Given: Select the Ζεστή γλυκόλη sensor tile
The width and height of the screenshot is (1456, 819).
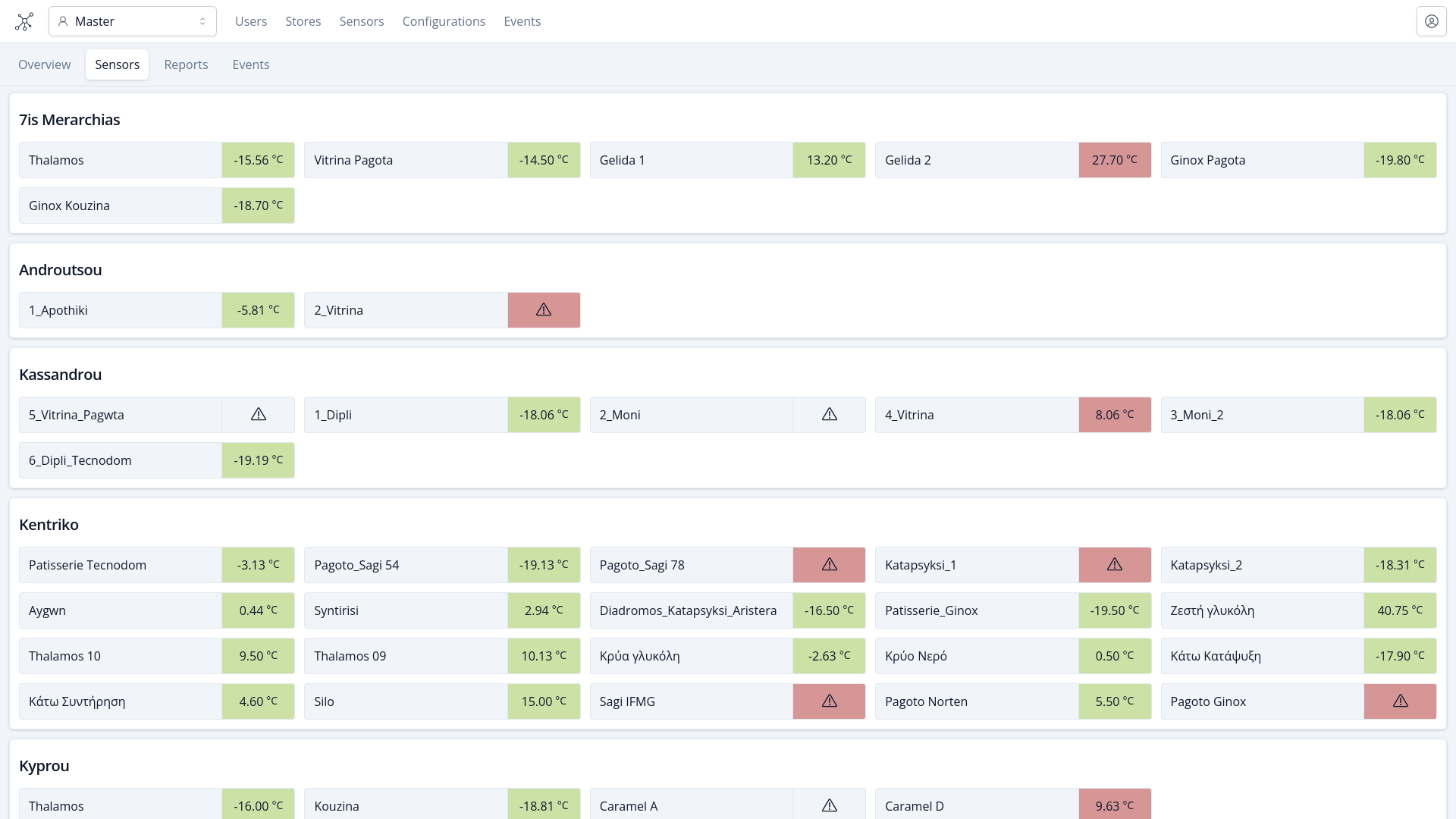Looking at the screenshot, I should 1262,610.
